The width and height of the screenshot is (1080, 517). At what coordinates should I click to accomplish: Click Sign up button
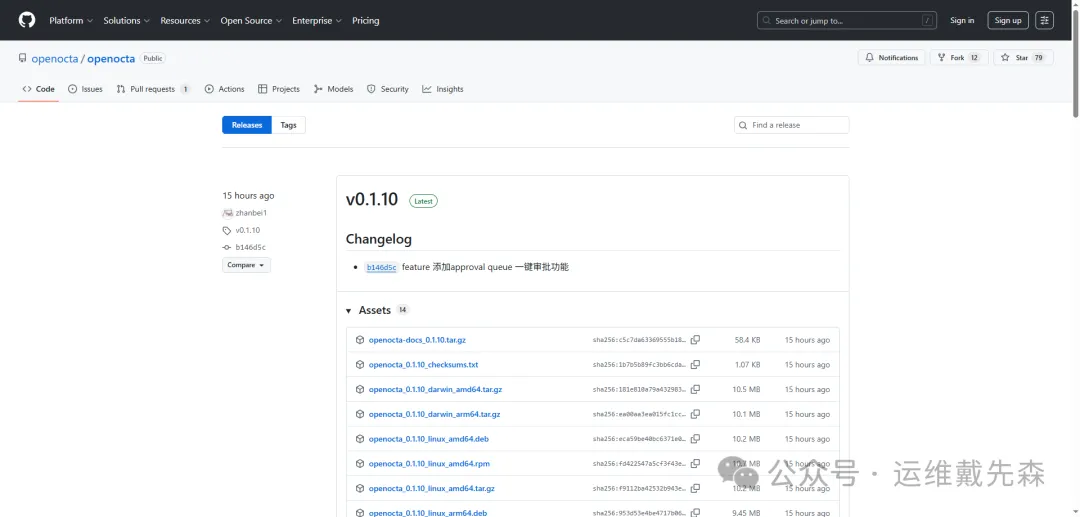(x=1008, y=21)
